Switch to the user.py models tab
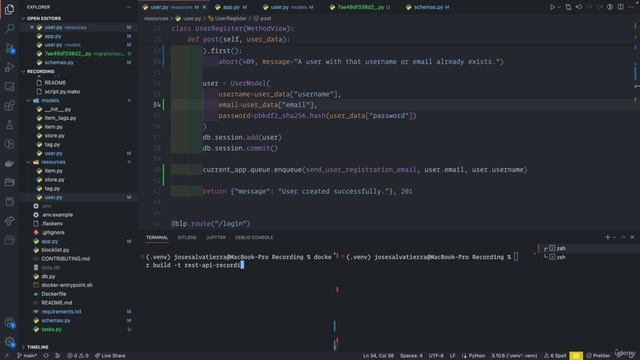Viewport: 640px width, 360px height. click(288, 7)
